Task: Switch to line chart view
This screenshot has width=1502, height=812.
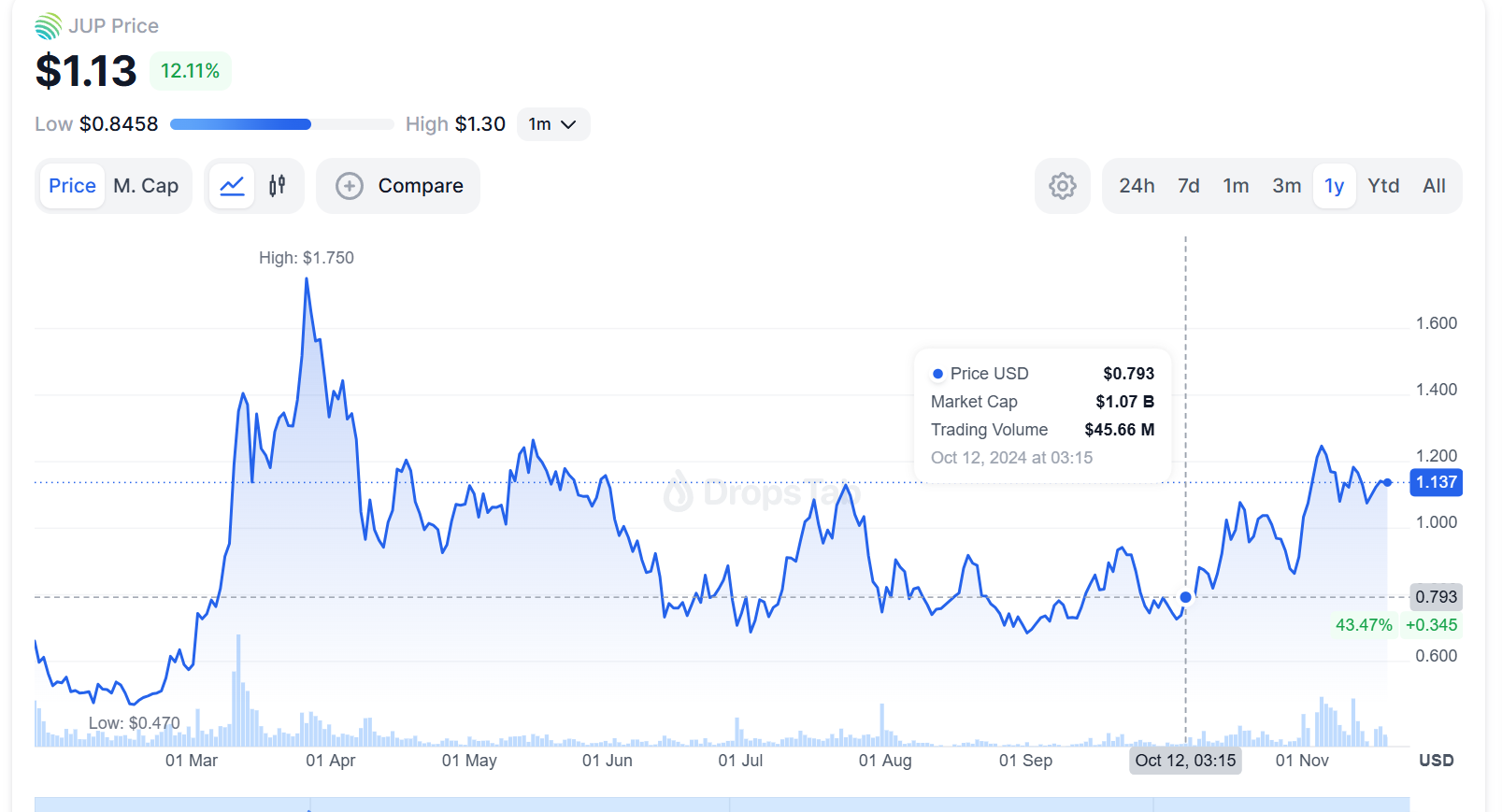Action: [232, 186]
